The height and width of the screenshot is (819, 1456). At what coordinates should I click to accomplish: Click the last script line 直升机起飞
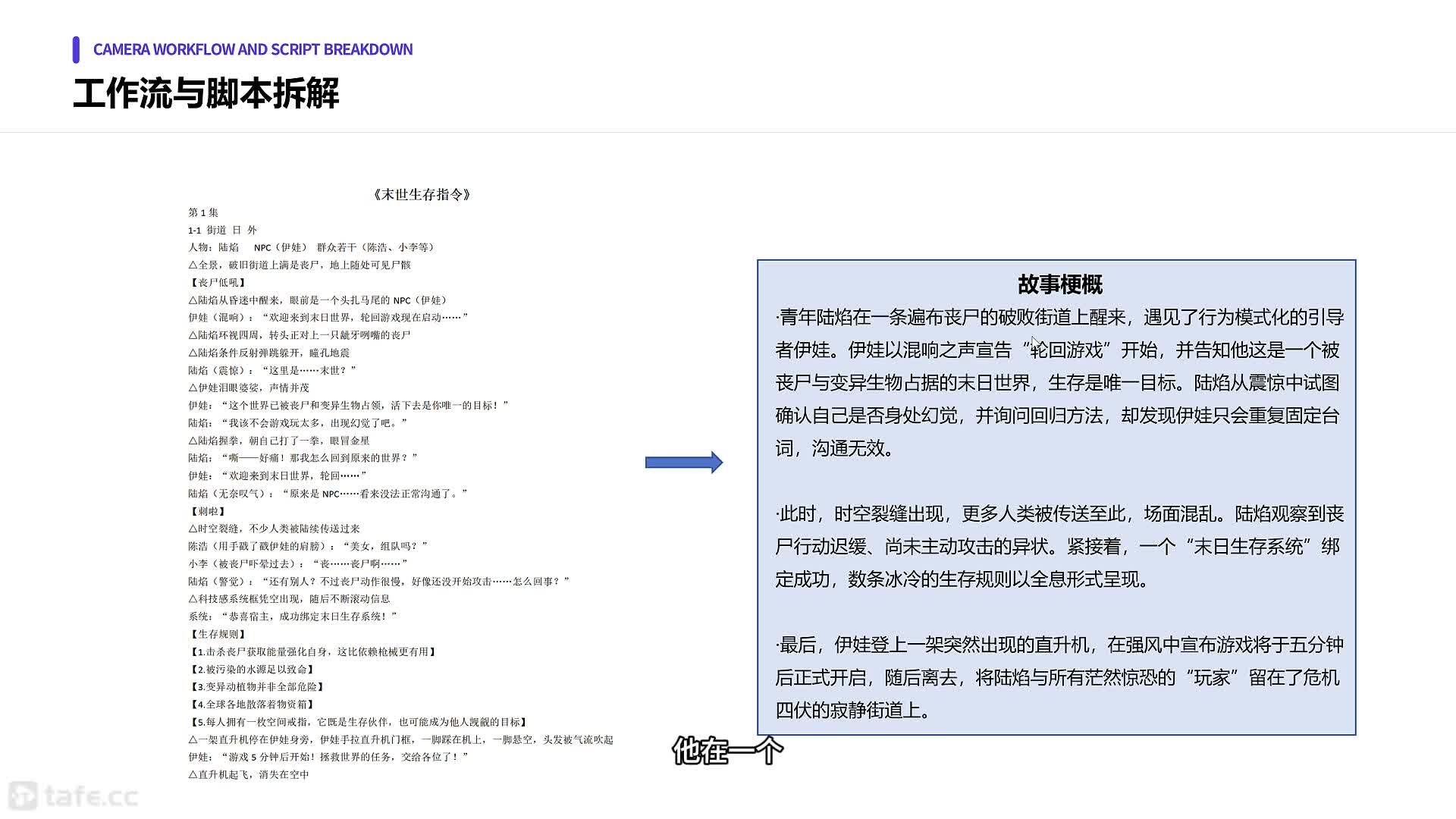pos(249,774)
